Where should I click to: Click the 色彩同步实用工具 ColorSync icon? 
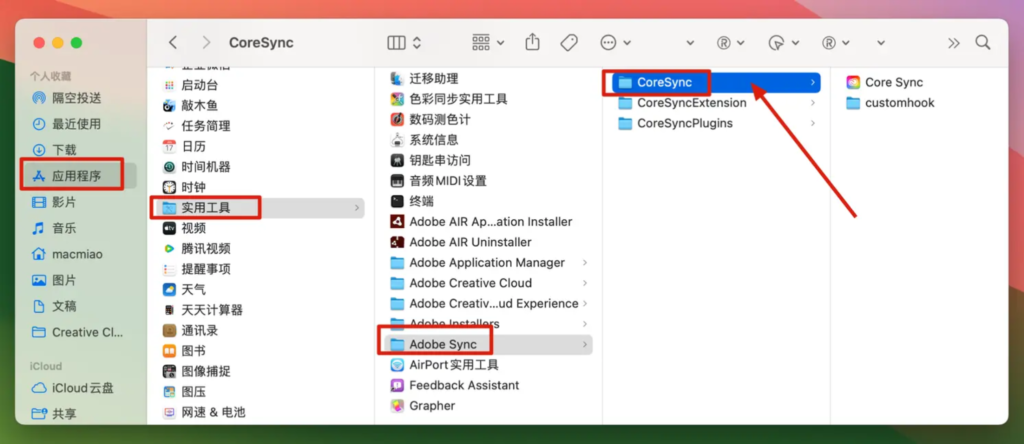coord(396,99)
